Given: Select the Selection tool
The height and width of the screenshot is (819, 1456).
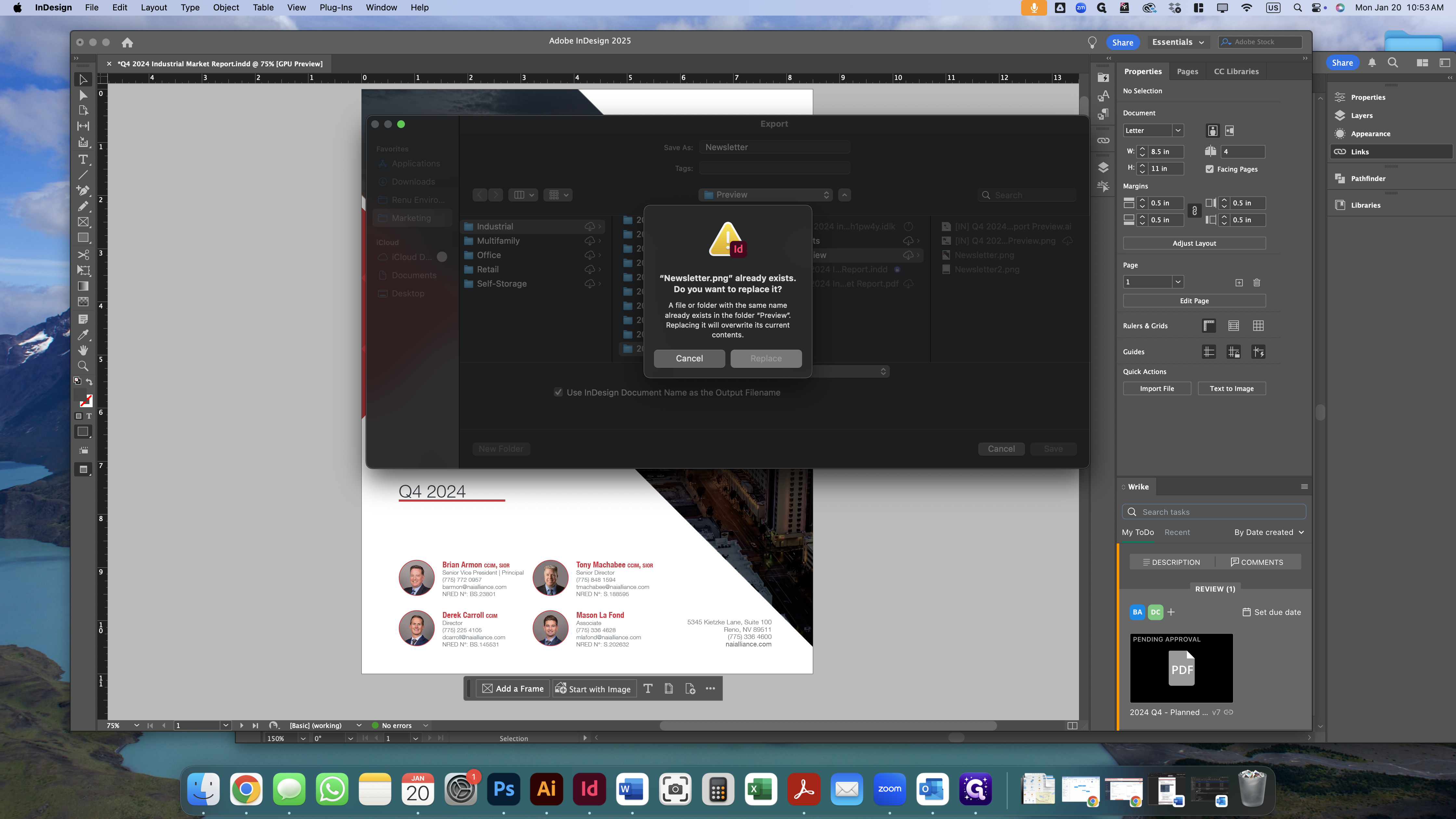Looking at the screenshot, I should pos(83,80).
